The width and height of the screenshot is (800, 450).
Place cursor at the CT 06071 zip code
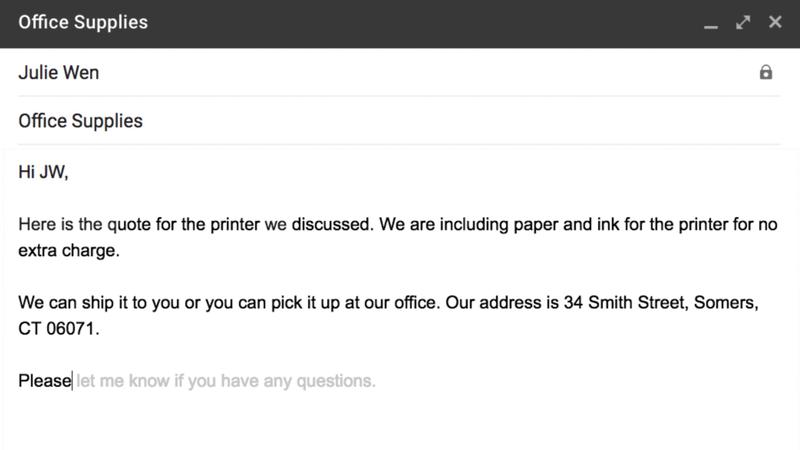pos(59,329)
